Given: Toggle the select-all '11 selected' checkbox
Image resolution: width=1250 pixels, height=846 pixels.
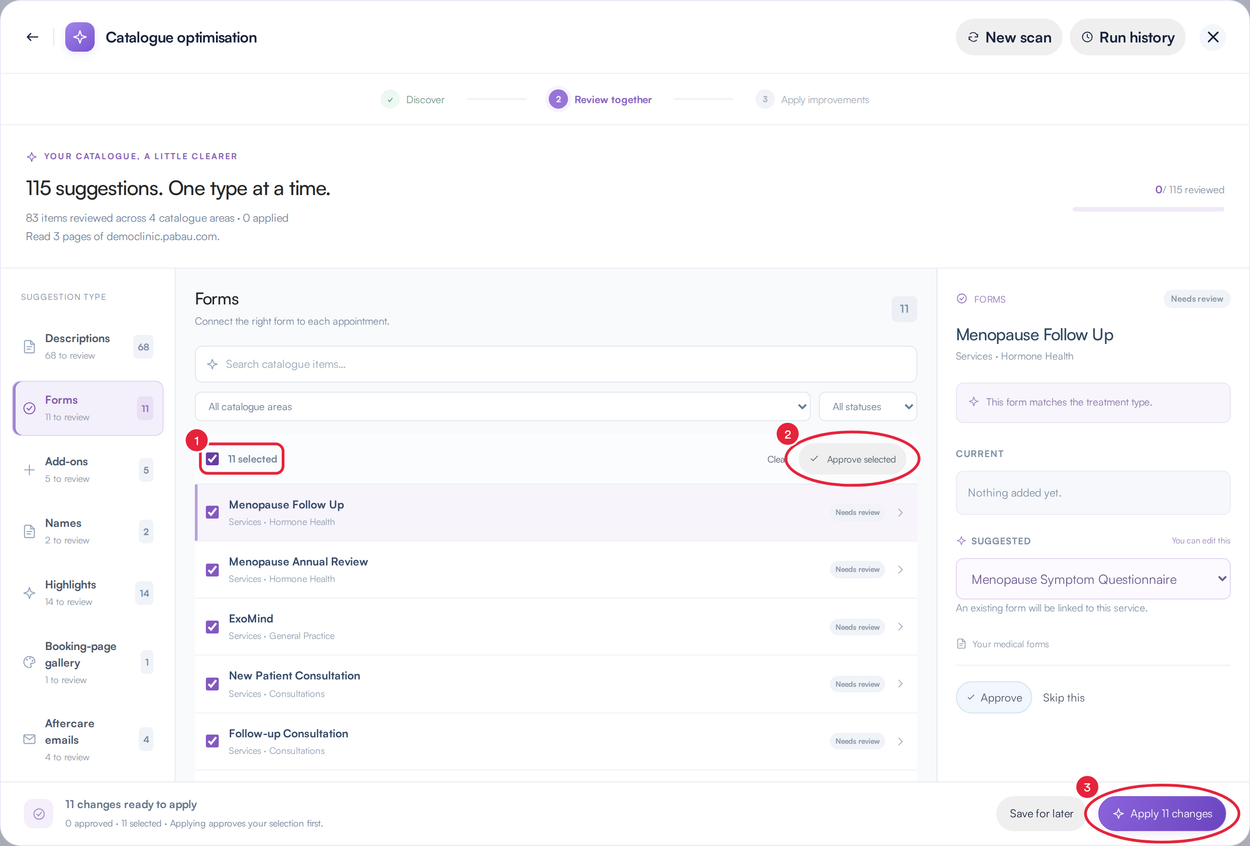Looking at the screenshot, I should pos(212,459).
